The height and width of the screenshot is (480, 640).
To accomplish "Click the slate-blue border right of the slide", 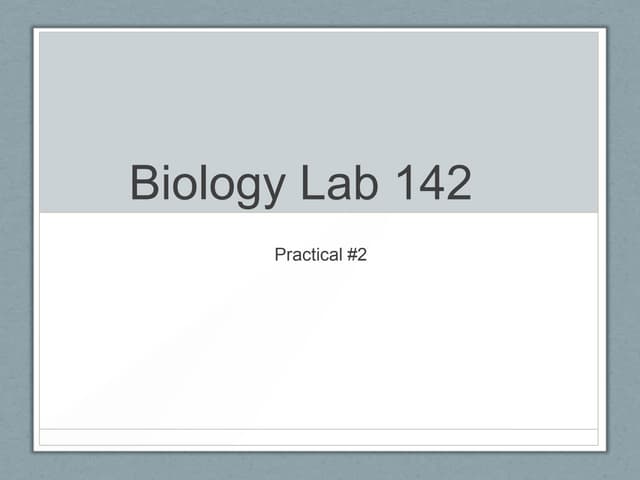I will point(622,240).
